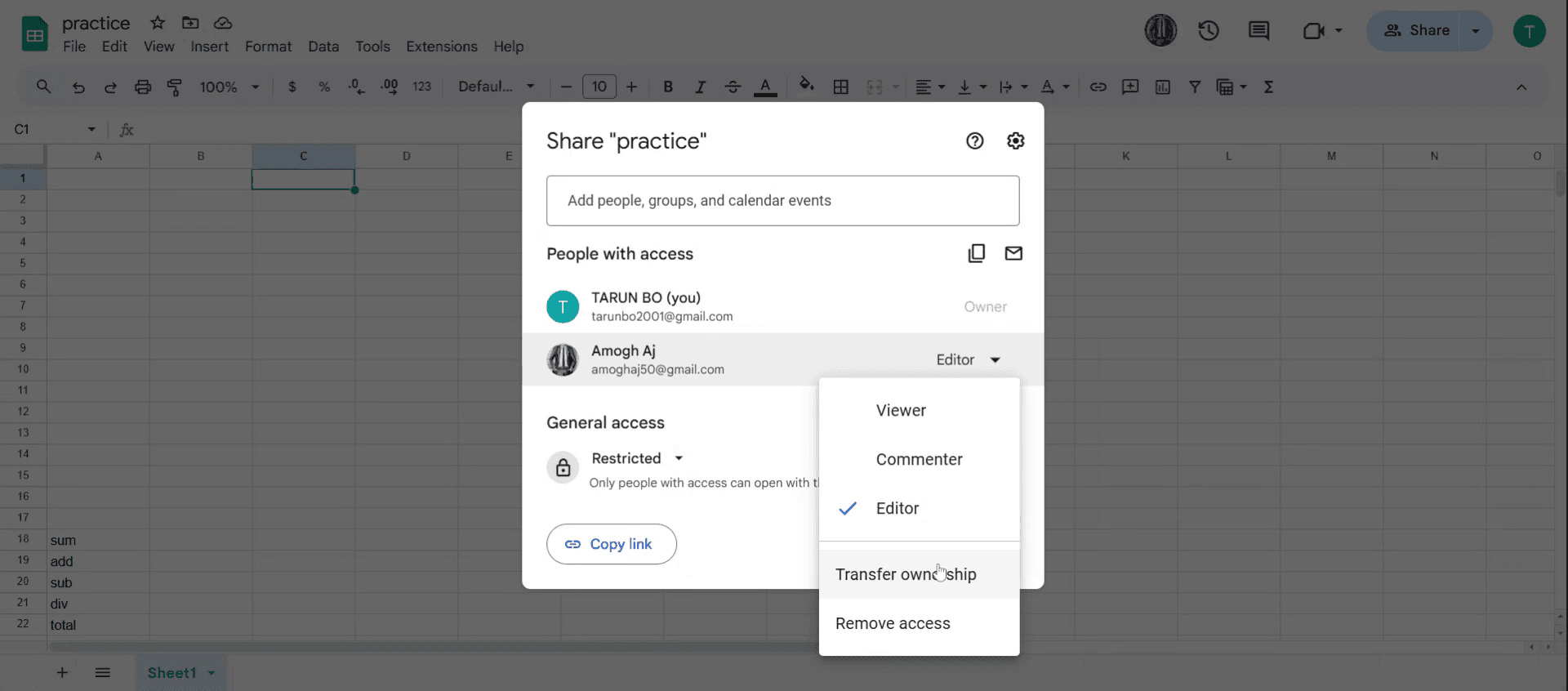The image size is (1568, 691).
Task: Send a message to people with access
Action: click(1013, 253)
